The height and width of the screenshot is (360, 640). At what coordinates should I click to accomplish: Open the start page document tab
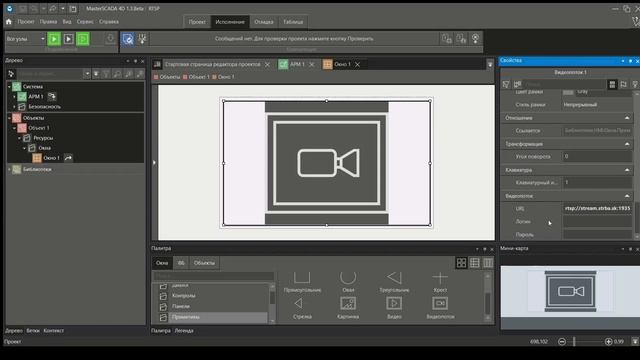(x=212, y=64)
